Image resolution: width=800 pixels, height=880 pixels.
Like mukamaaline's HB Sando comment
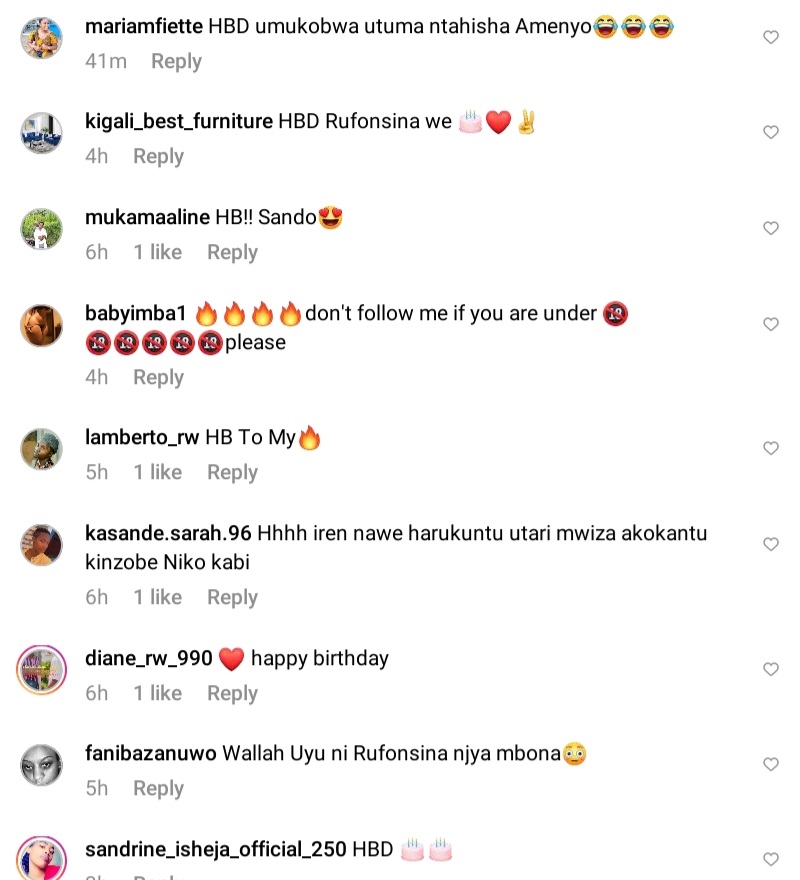click(771, 228)
